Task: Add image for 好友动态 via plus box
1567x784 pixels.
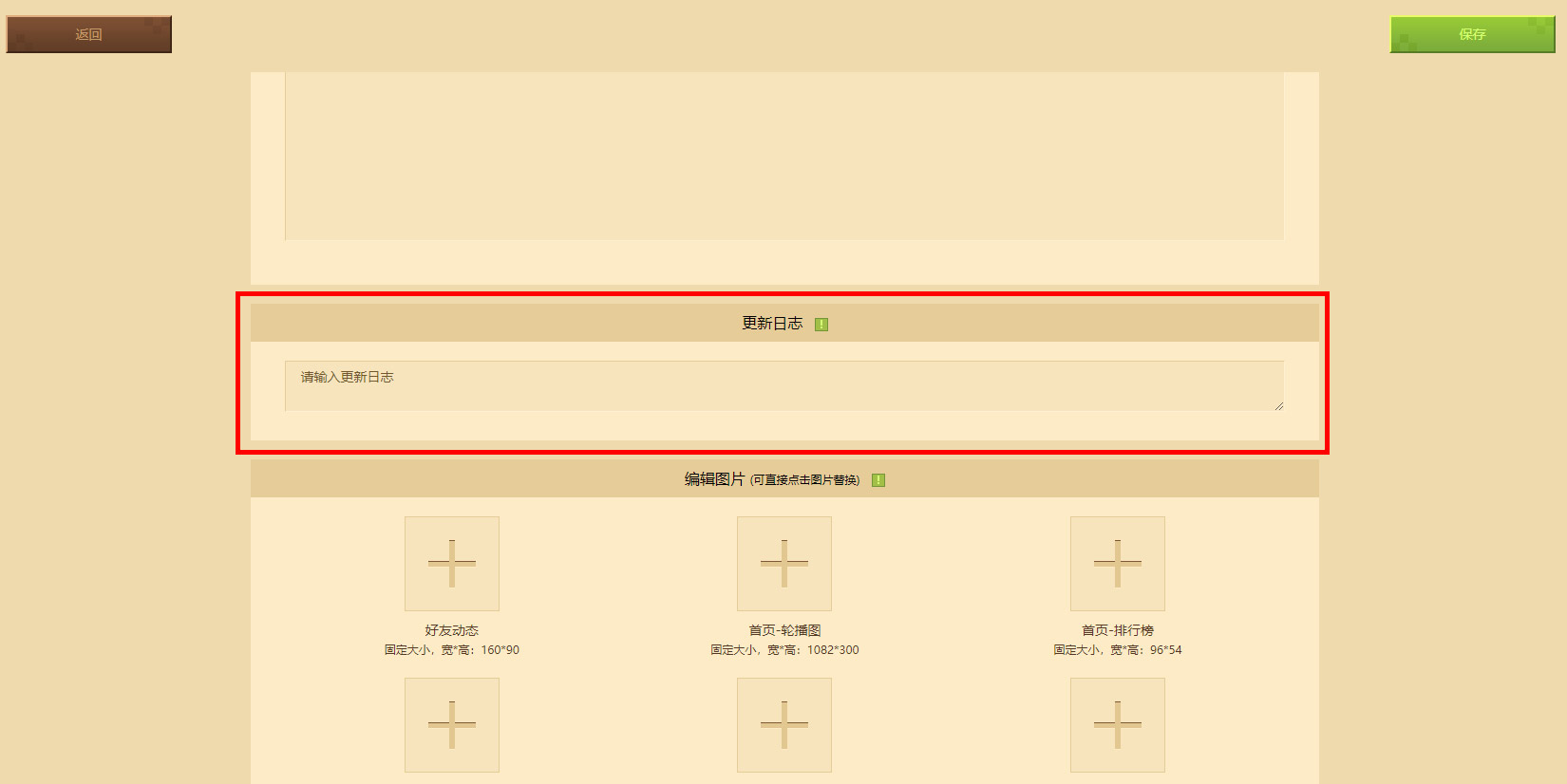Action: 452,564
